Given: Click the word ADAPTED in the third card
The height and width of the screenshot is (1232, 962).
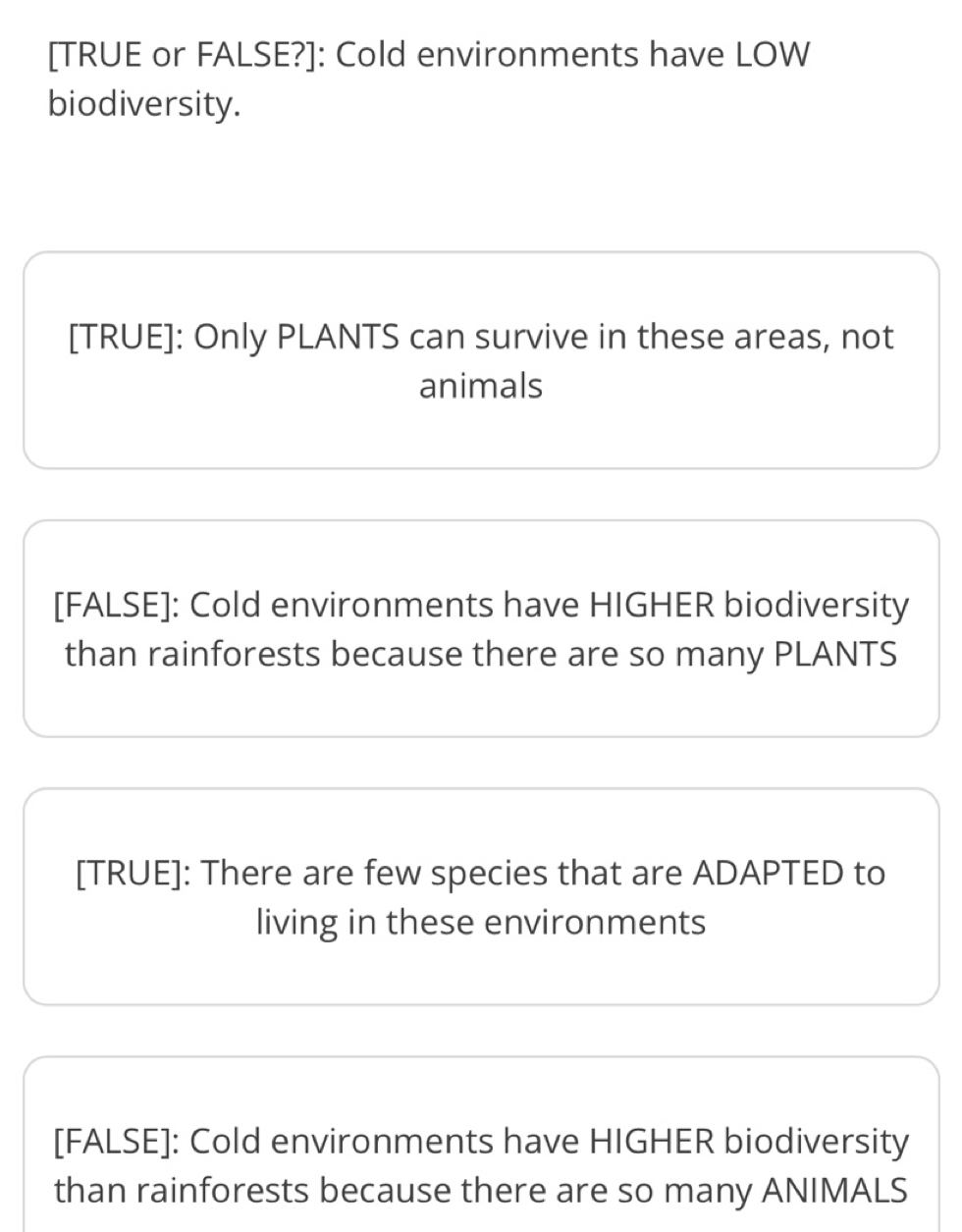Looking at the screenshot, I should (768, 873).
